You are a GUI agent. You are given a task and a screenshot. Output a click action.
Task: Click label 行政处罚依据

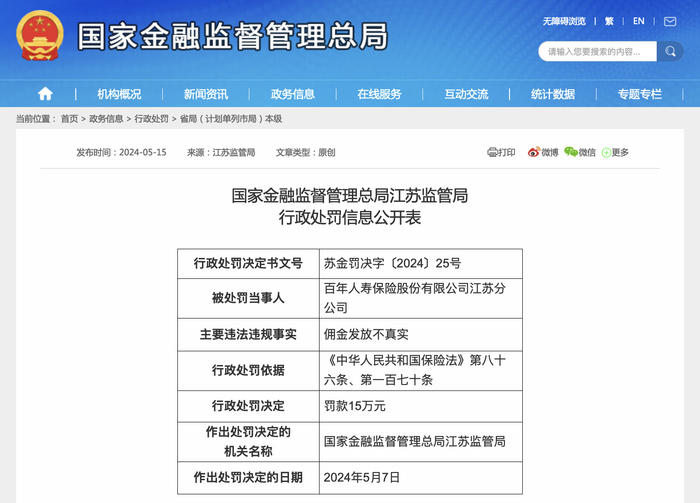[x=248, y=371]
